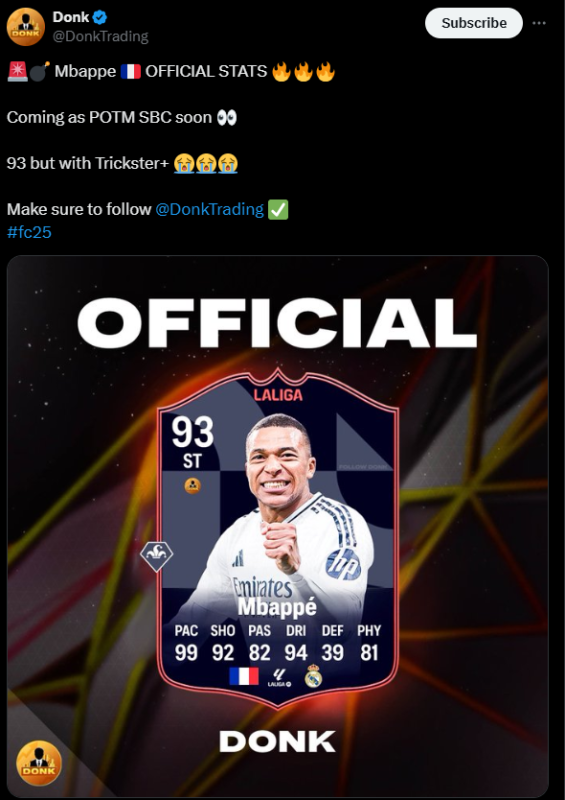Subscribe to Donk's account

point(474,23)
